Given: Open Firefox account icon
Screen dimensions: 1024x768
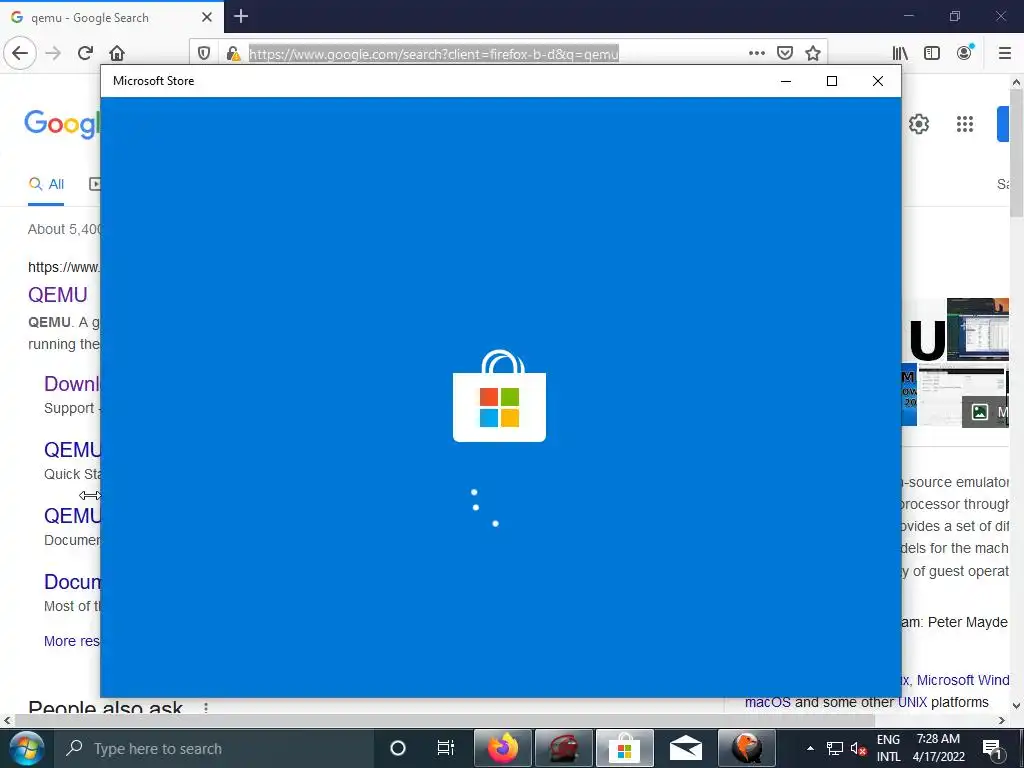Looking at the screenshot, I should pos(965,53).
